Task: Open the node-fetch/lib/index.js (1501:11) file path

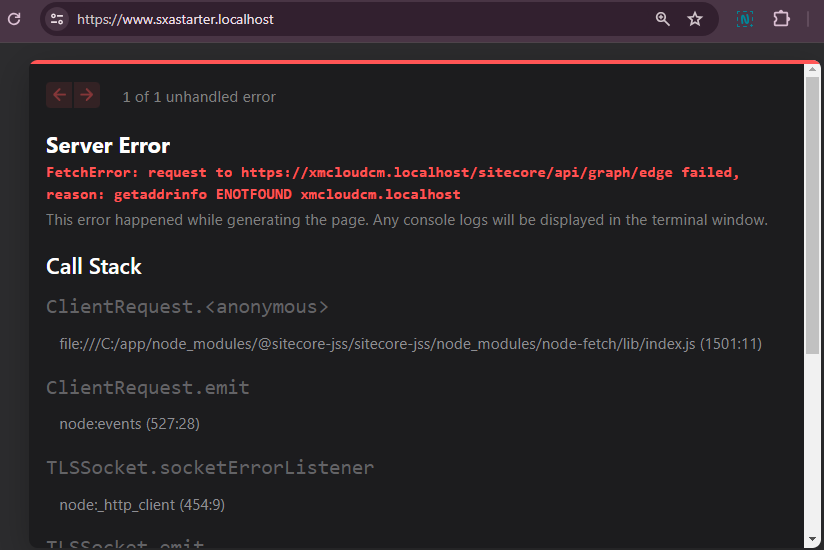Action: coord(410,344)
